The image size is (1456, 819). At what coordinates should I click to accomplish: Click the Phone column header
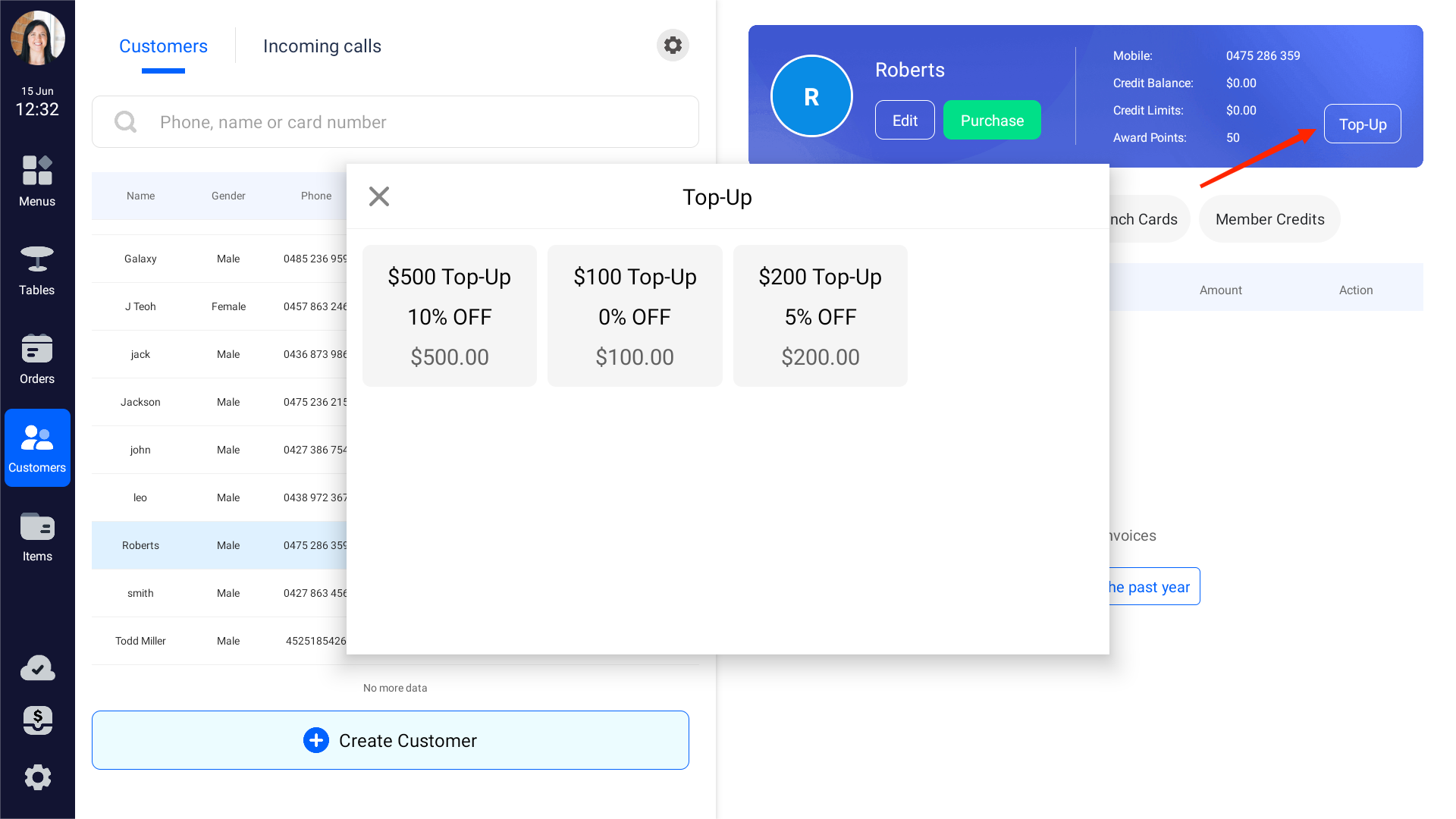pyautogui.click(x=316, y=196)
